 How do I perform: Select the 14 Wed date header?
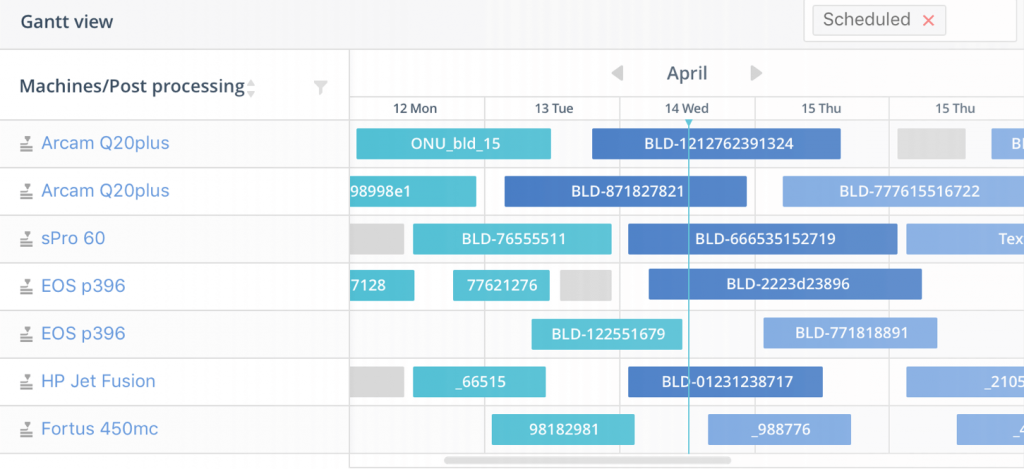pyautogui.click(x=687, y=108)
